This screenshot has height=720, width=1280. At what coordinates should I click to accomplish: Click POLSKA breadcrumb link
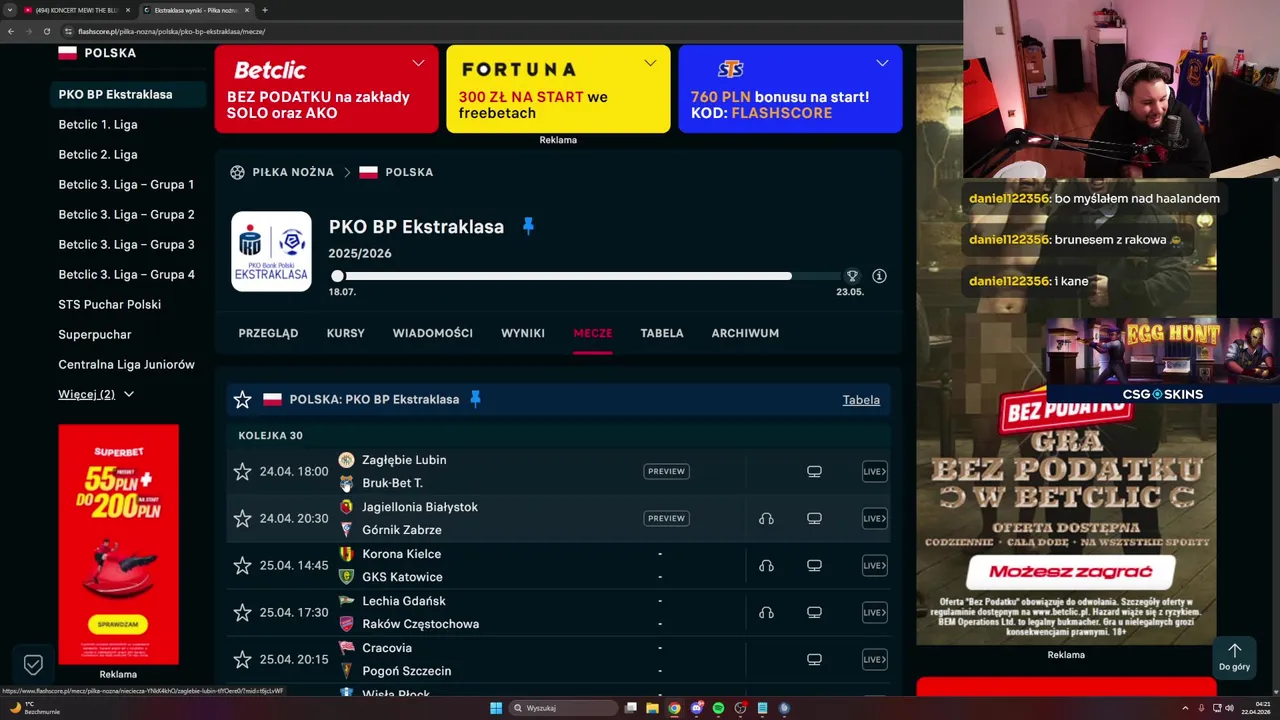coord(409,172)
